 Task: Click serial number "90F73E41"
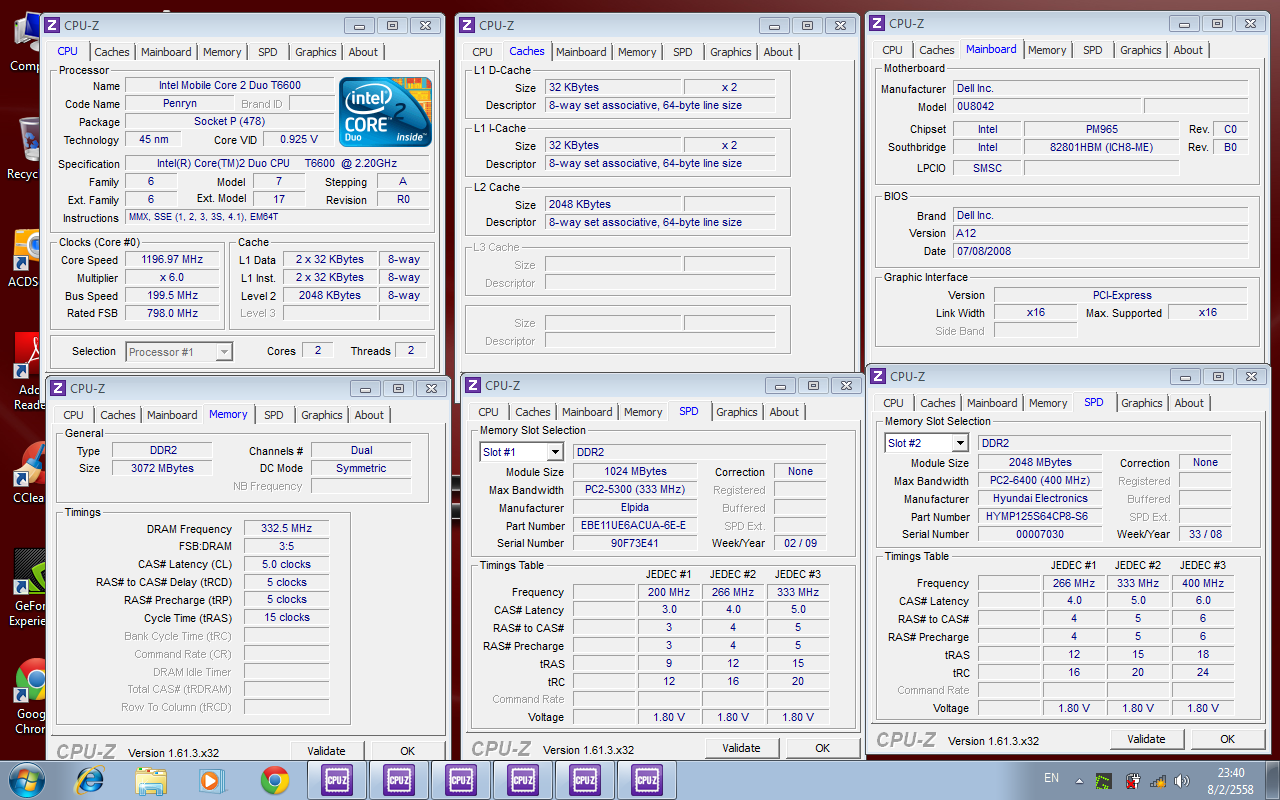(635, 544)
